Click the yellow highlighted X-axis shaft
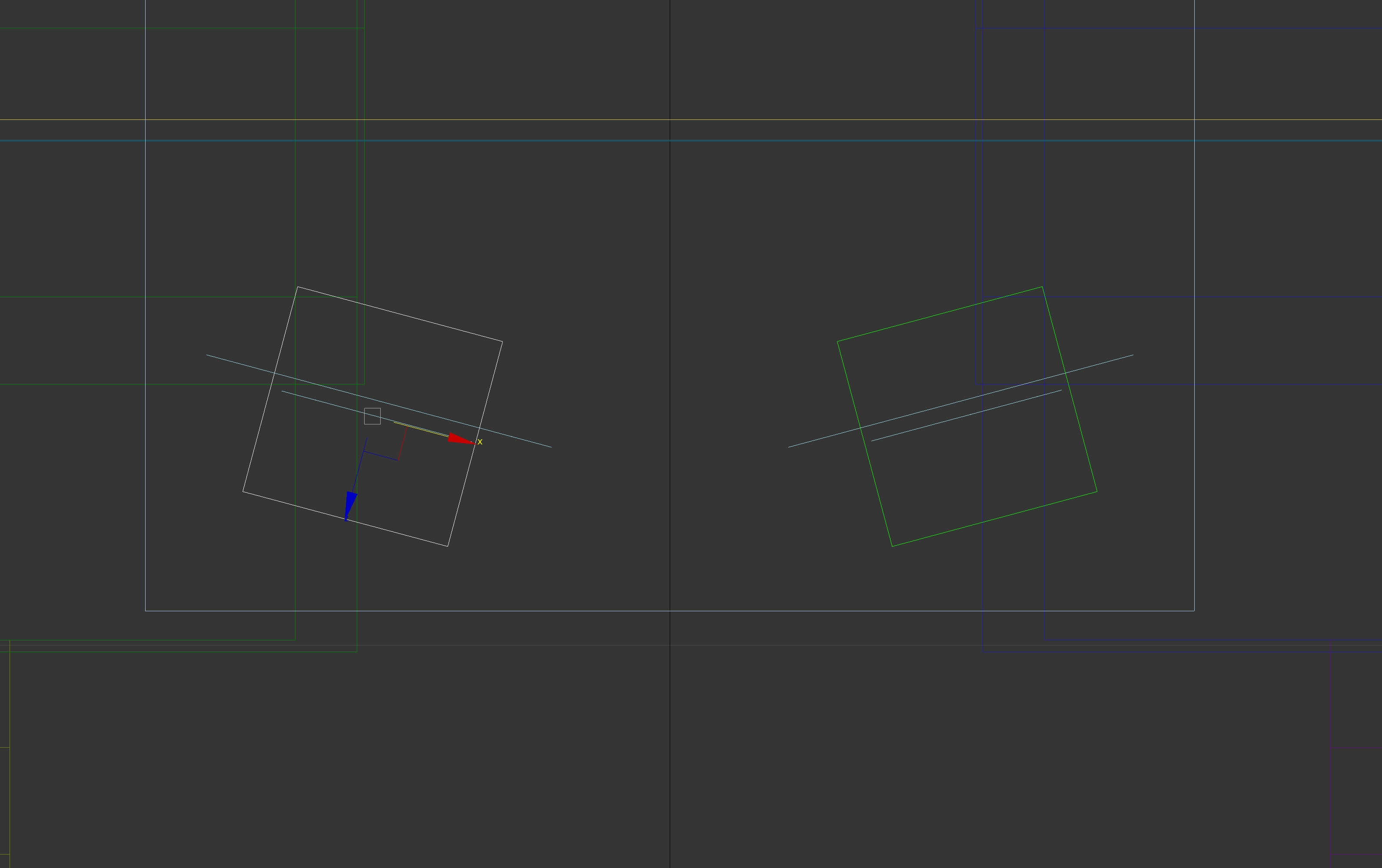The height and width of the screenshot is (868, 1382). (x=422, y=430)
